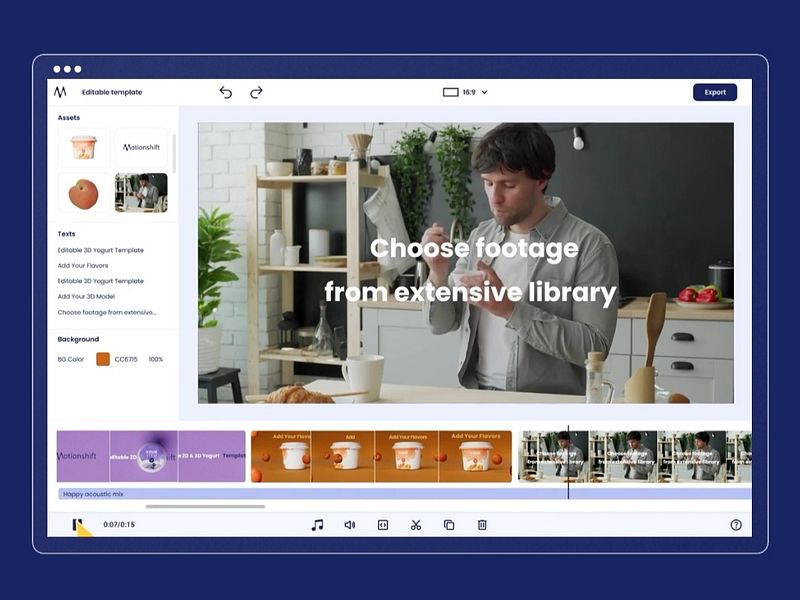Edit the CC6715 hex color value
This screenshot has width=800, height=600.
(126, 359)
